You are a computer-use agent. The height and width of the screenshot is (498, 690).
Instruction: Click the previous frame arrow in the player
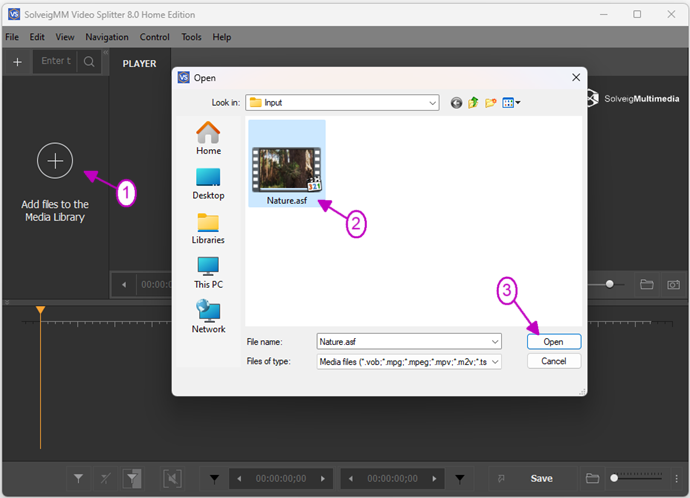pyautogui.click(x=124, y=285)
